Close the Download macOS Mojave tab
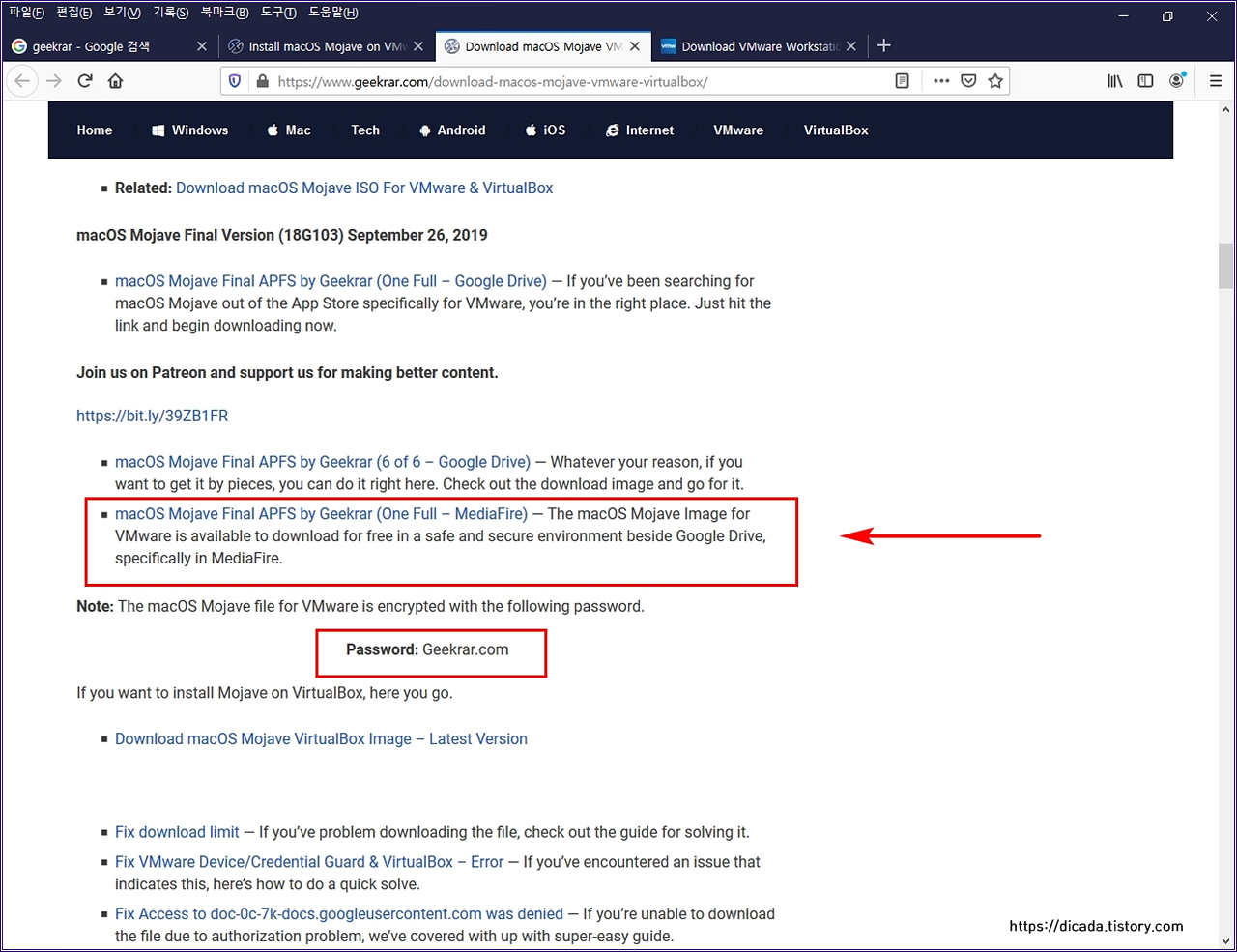This screenshot has width=1237, height=952. tap(635, 46)
